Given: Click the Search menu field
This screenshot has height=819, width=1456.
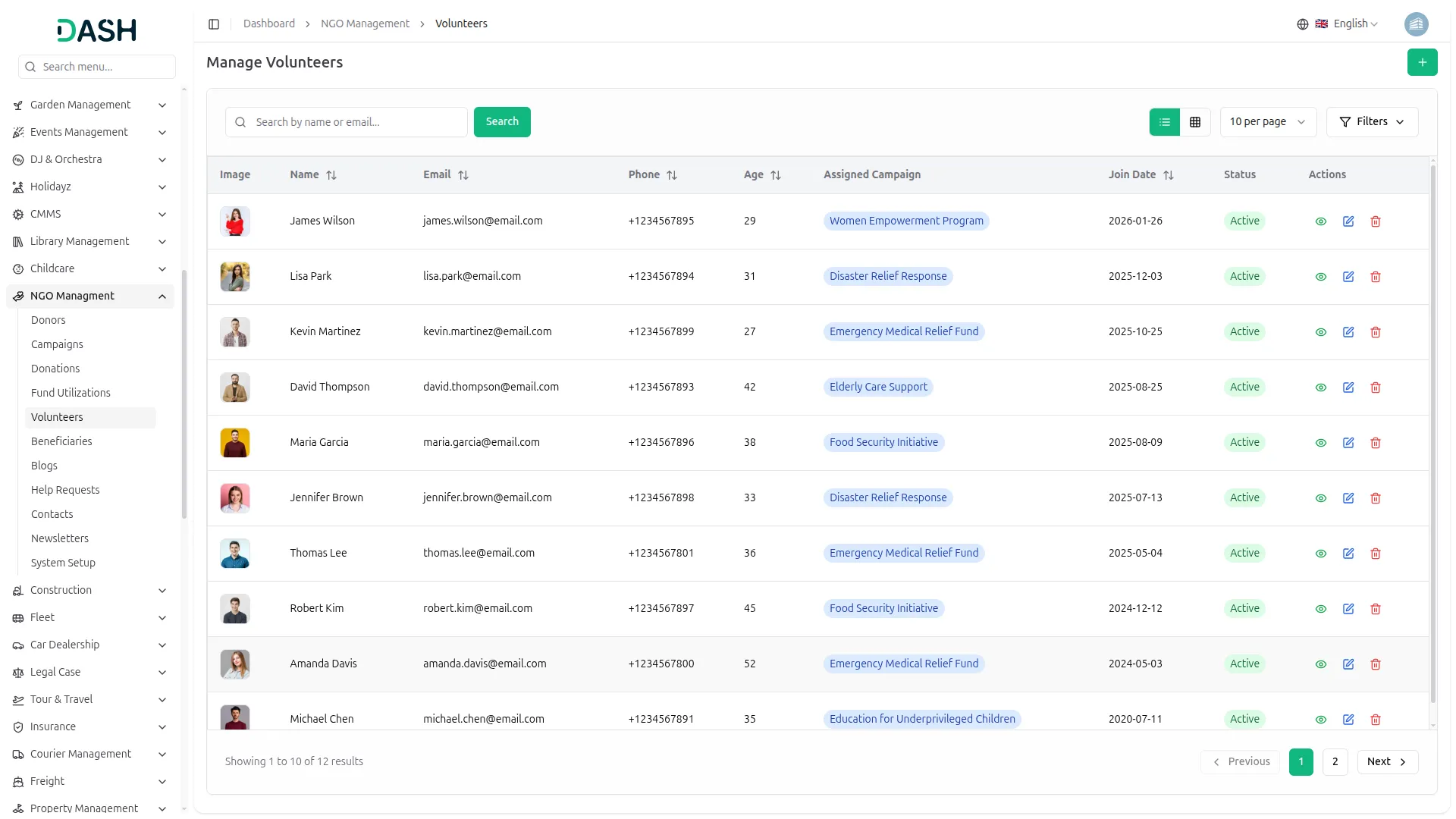Looking at the screenshot, I should [x=97, y=67].
